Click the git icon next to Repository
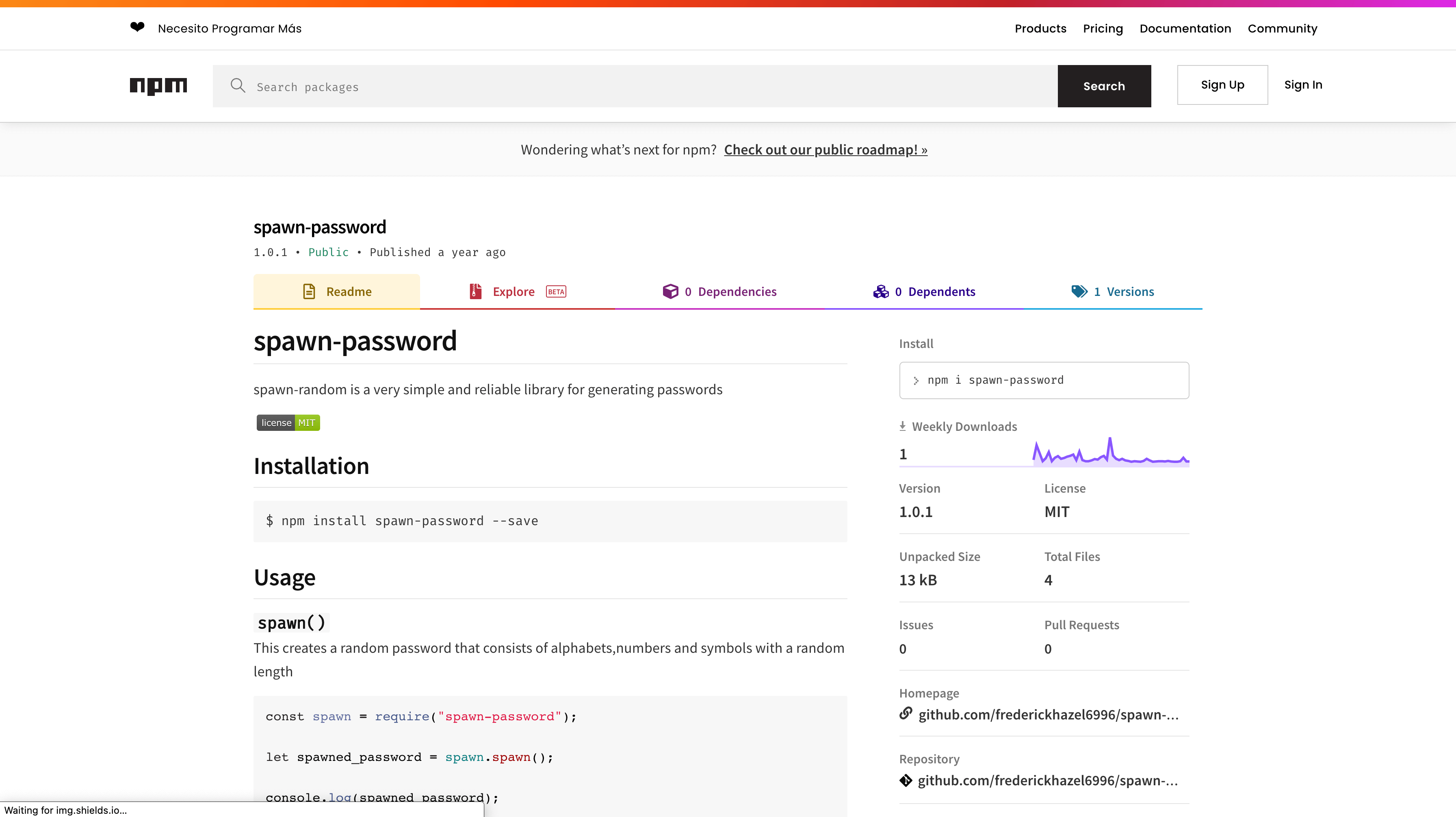Screen dimensions: 1456x817 [x=906, y=780]
